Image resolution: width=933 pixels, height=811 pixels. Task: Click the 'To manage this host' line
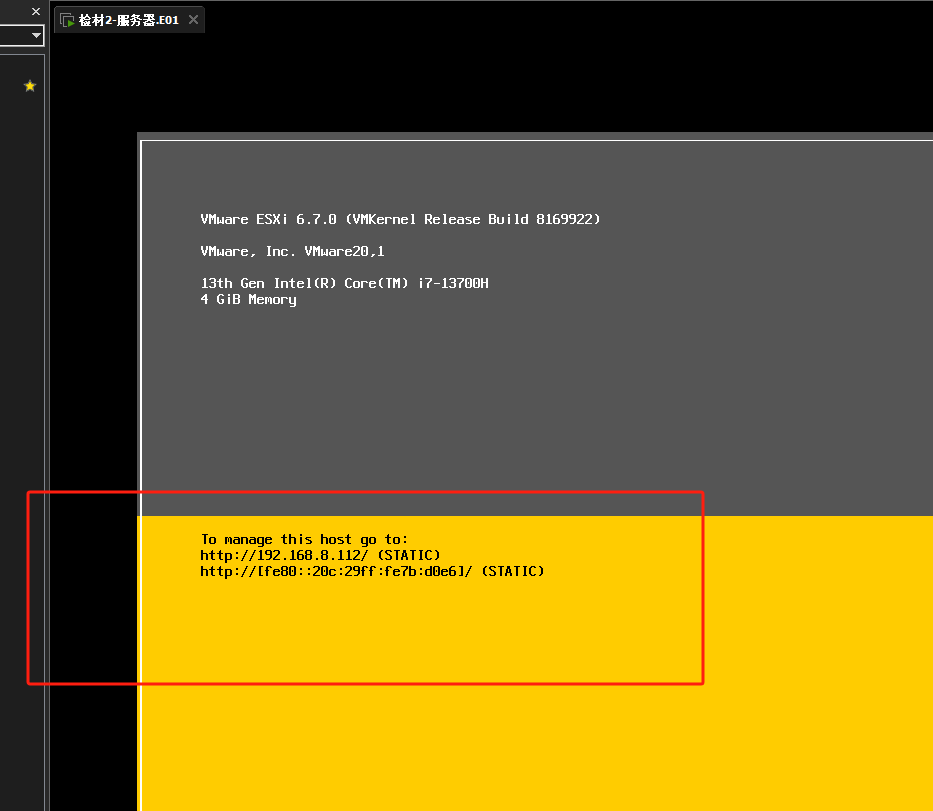click(304, 539)
